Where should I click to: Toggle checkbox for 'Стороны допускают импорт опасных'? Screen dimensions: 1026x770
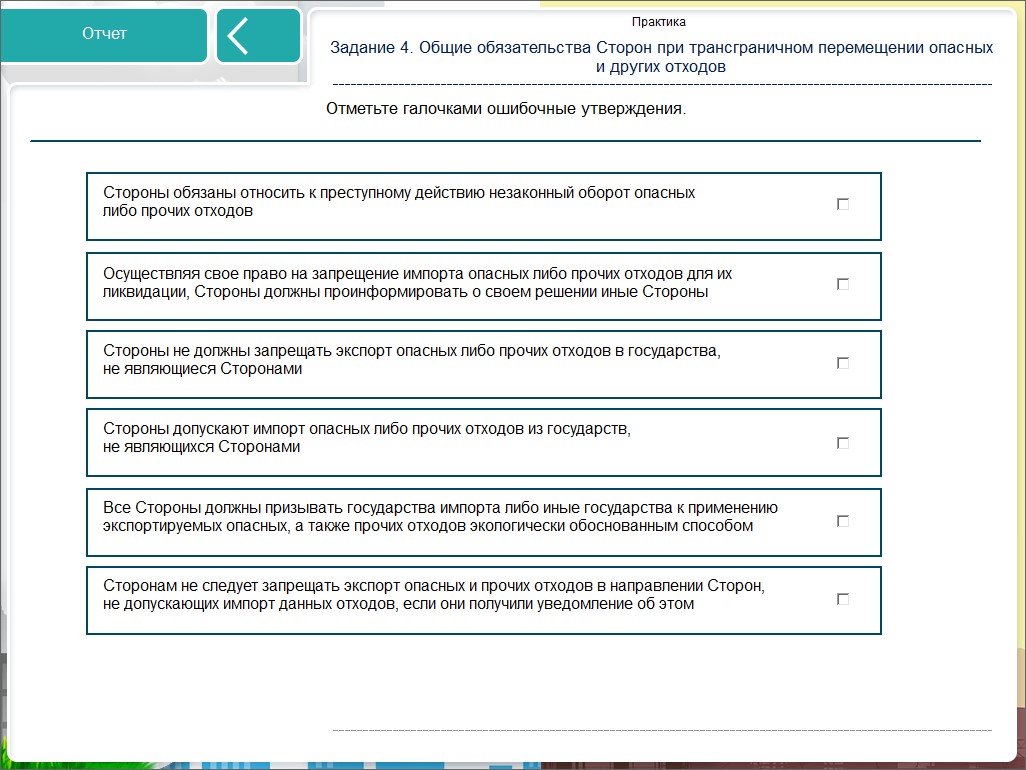pos(843,442)
